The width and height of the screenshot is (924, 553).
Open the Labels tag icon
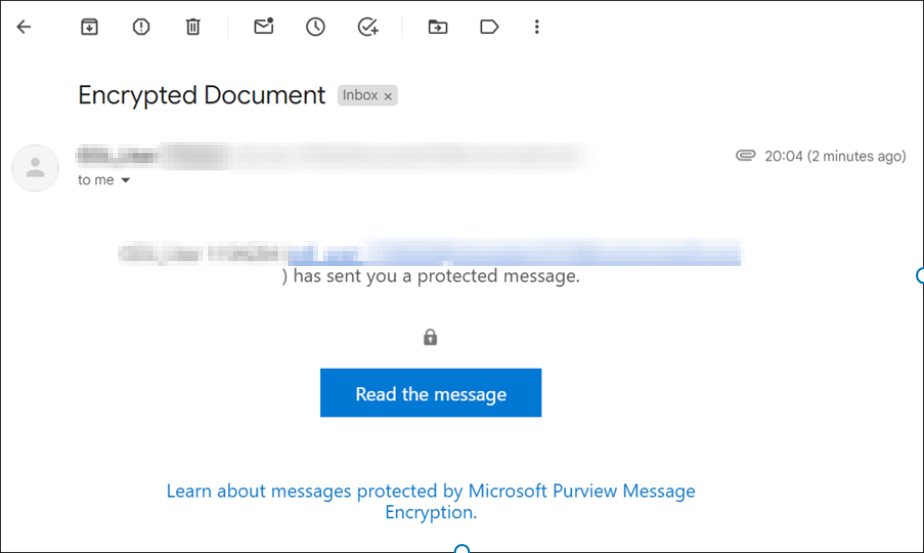[489, 27]
